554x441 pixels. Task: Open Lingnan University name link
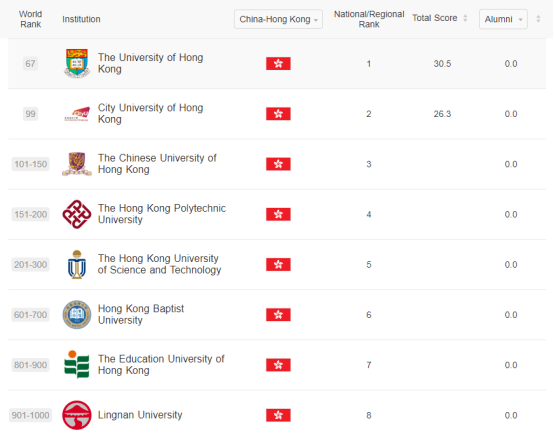click(140, 414)
